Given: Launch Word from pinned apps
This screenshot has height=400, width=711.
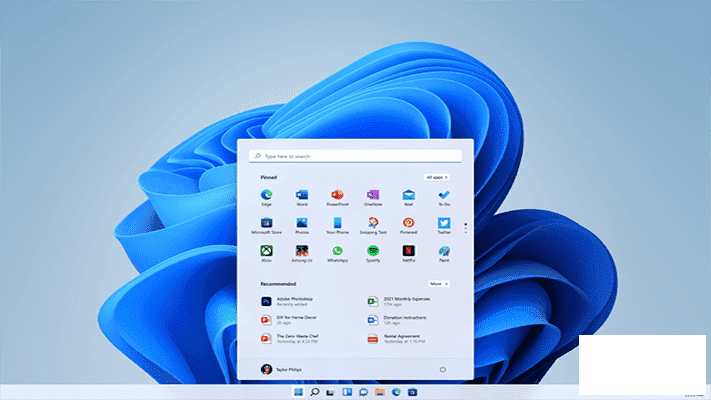Looking at the screenshot, I should [302, 197].
